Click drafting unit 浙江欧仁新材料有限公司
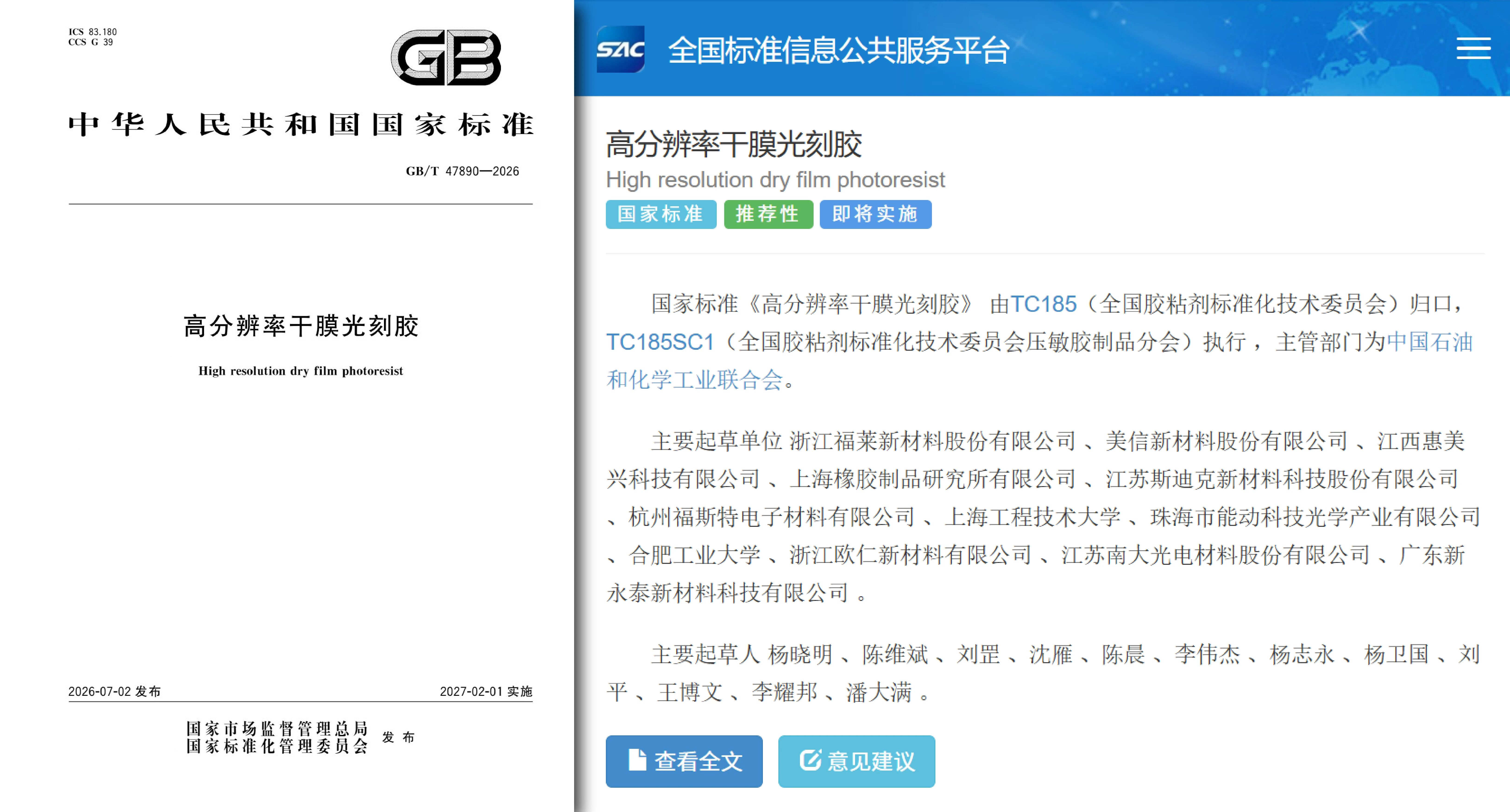 click(x=910, y=555)
